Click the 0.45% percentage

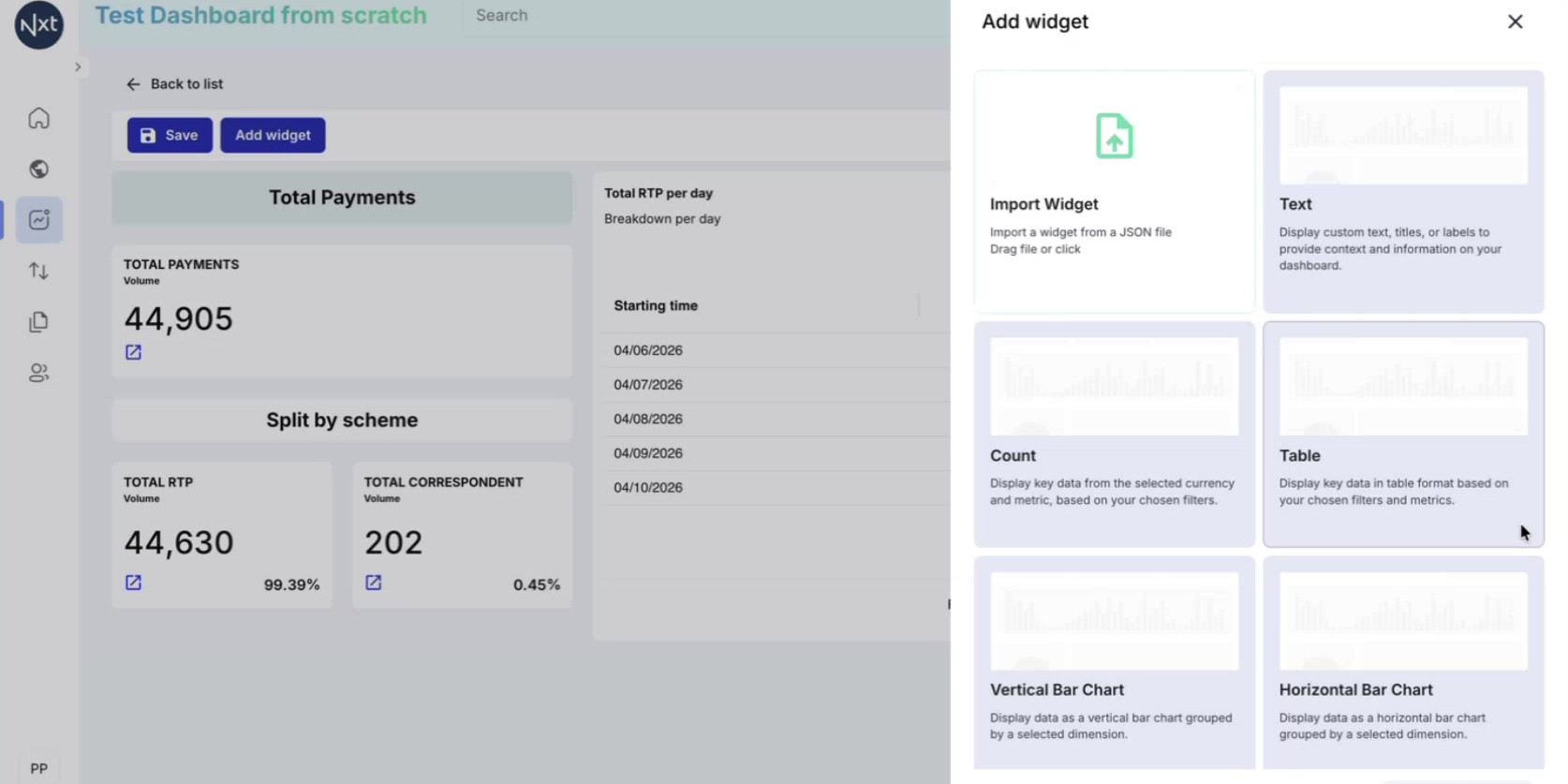(x=537, y=584)
